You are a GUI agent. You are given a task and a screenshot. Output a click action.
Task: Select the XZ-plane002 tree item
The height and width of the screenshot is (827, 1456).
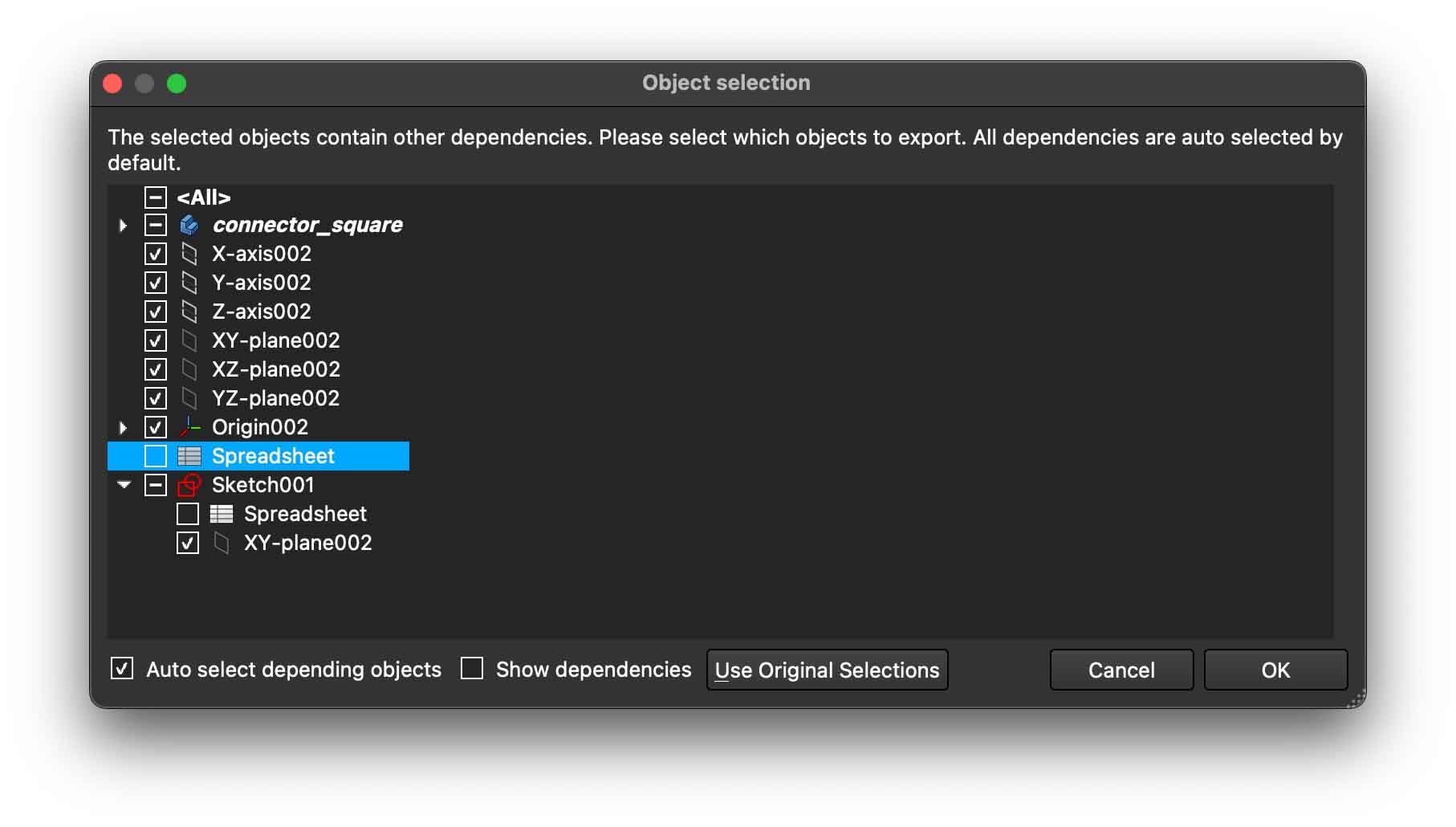click(275, 369)
